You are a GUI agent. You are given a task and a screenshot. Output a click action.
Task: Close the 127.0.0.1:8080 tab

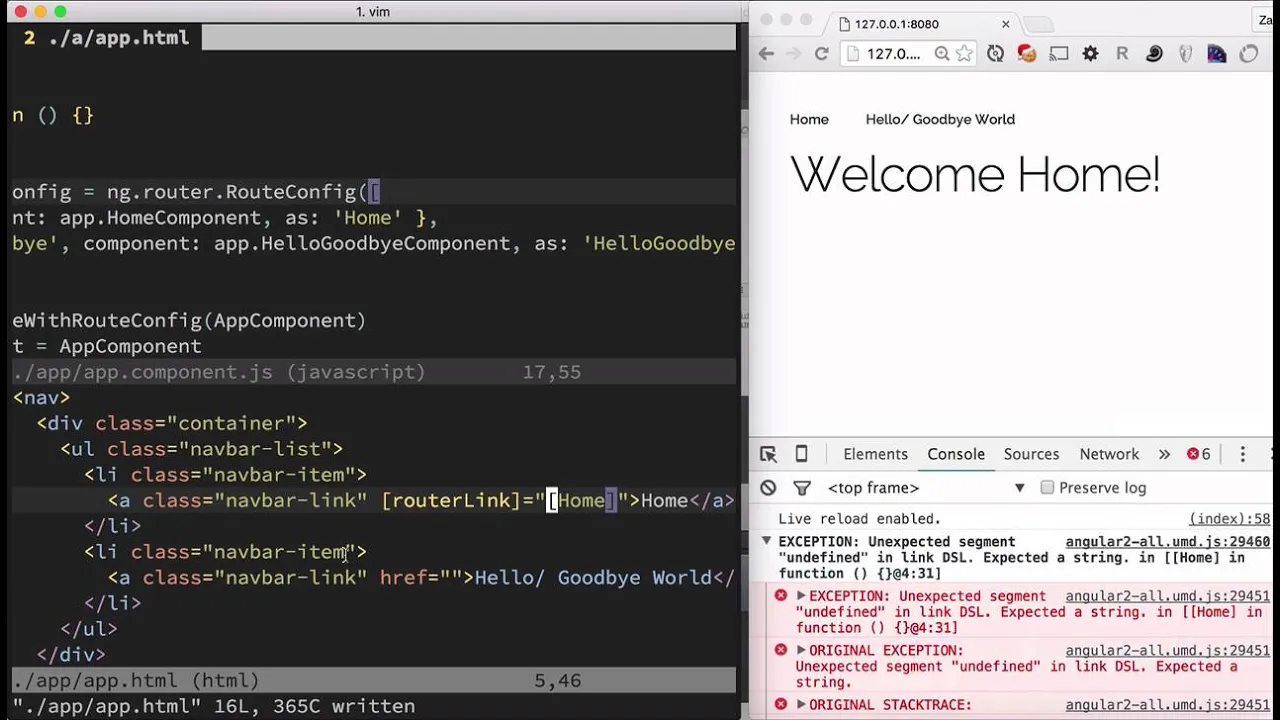(x=1005, y=24)
